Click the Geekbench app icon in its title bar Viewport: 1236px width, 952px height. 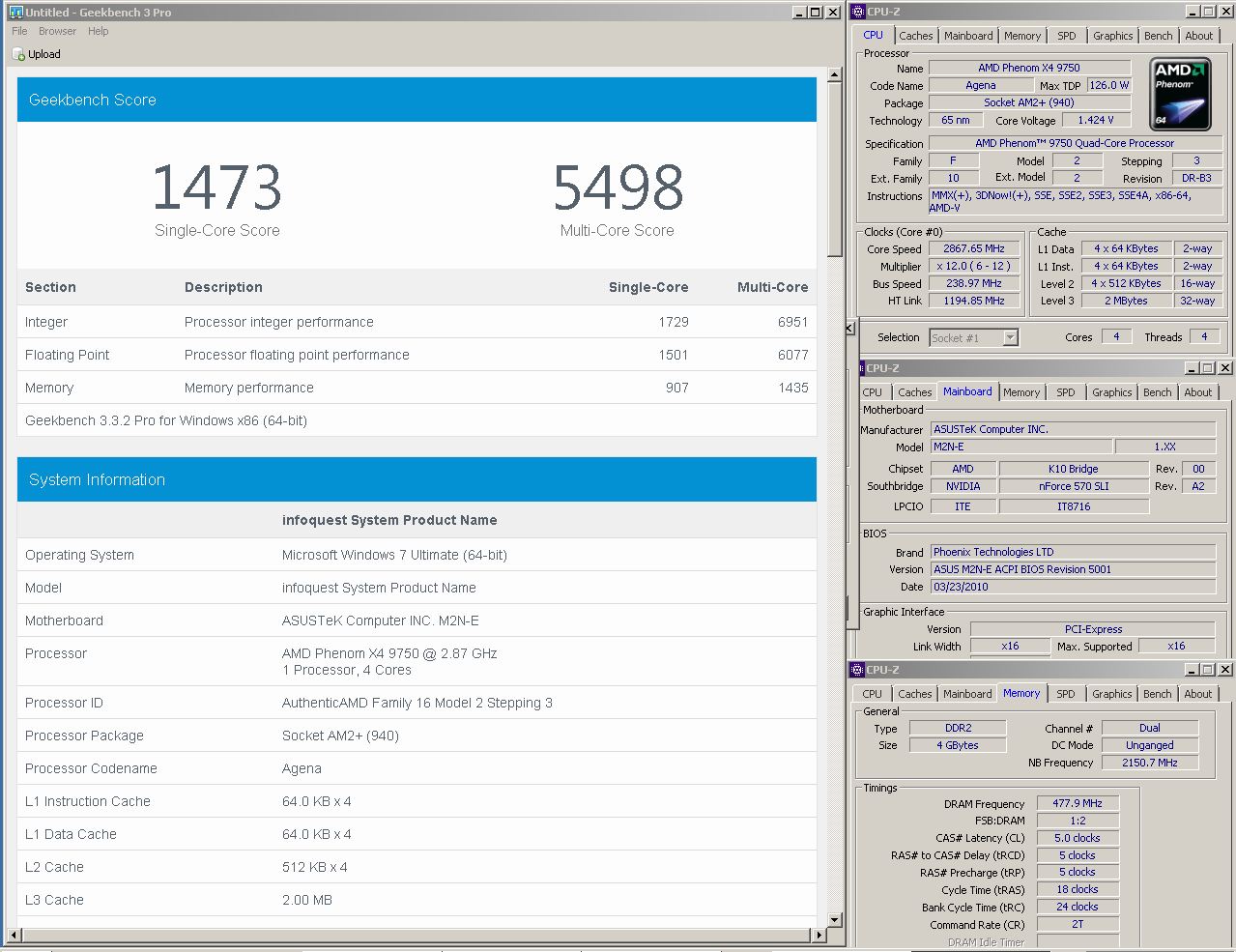tap(15, 12)
